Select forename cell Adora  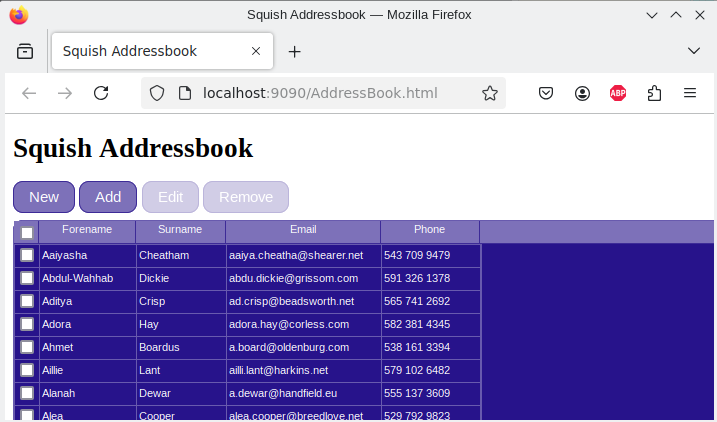[x=88, y=325]
